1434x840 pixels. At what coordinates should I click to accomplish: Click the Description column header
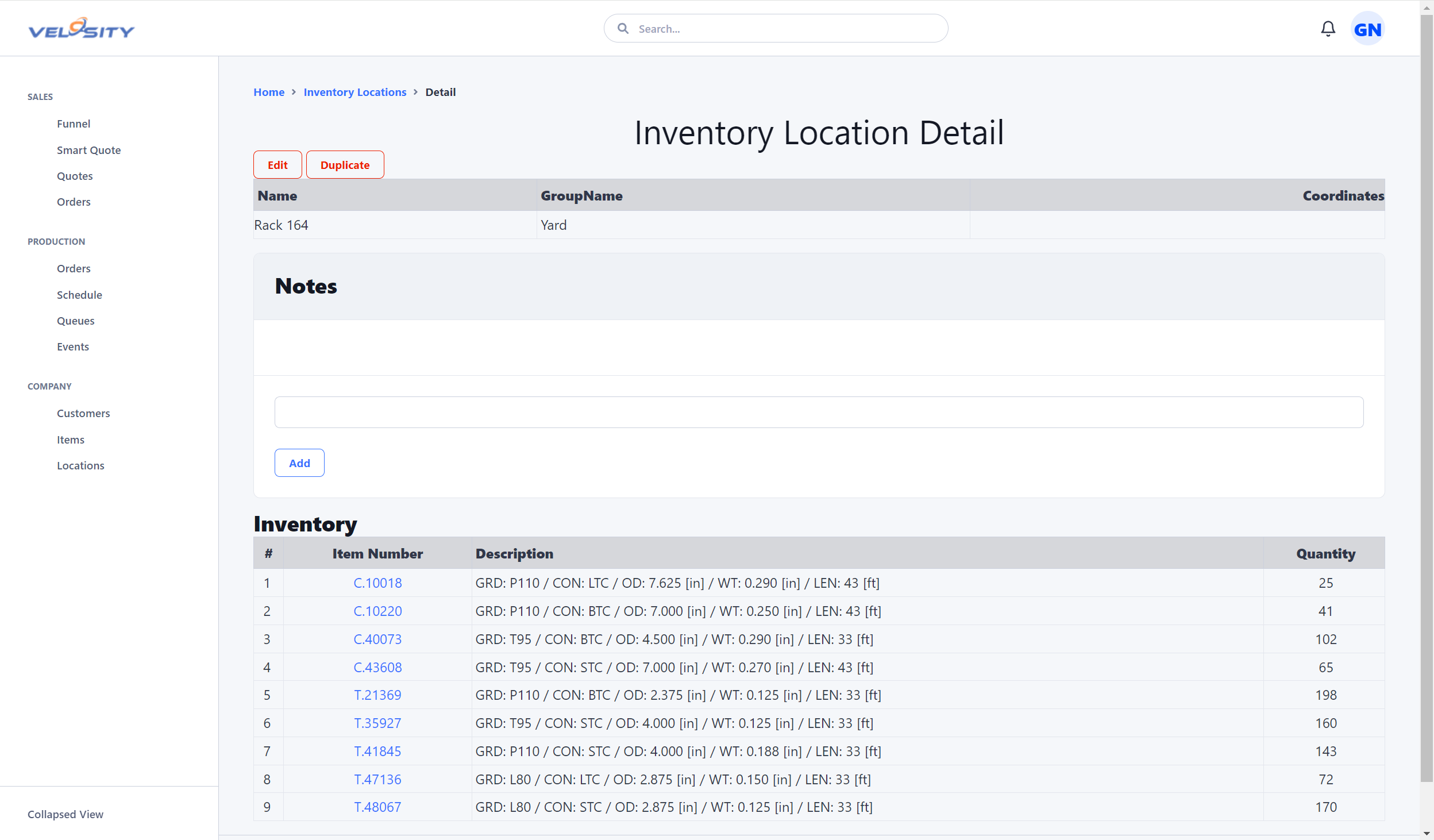(x=868, y=554)
